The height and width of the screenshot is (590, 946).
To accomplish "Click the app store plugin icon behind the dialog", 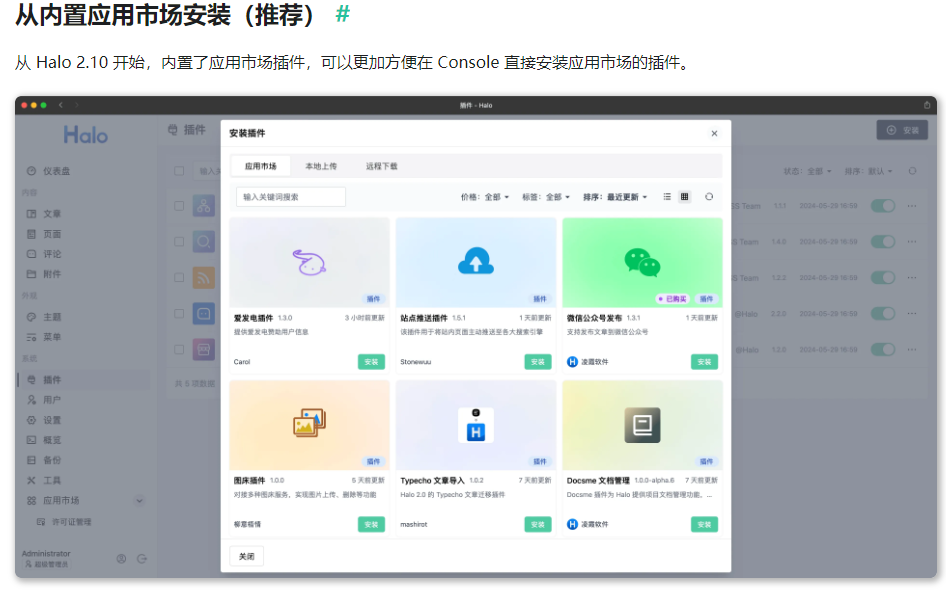I will click(x=204, y=349).
